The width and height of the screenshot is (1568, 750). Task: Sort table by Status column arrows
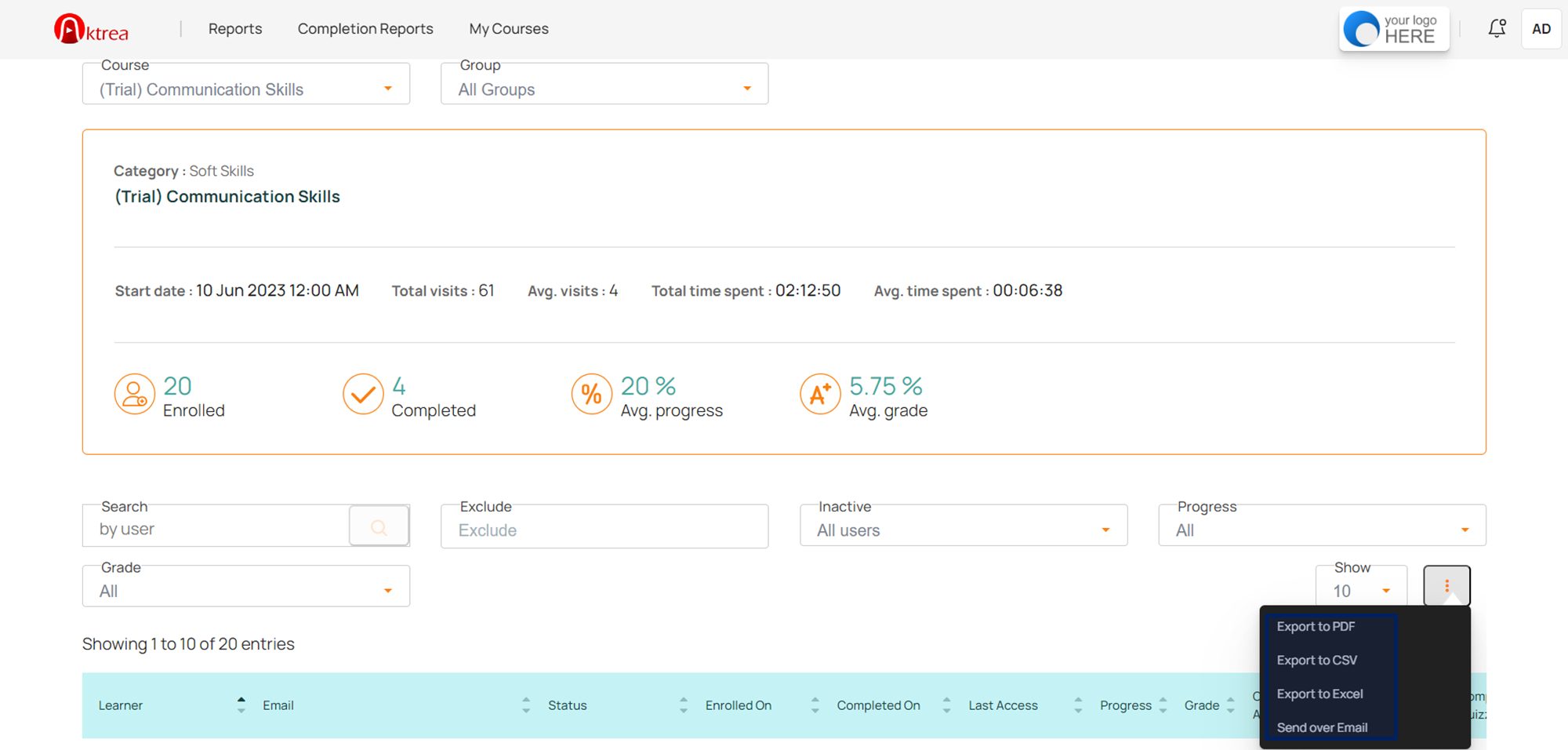click(684, 705)
